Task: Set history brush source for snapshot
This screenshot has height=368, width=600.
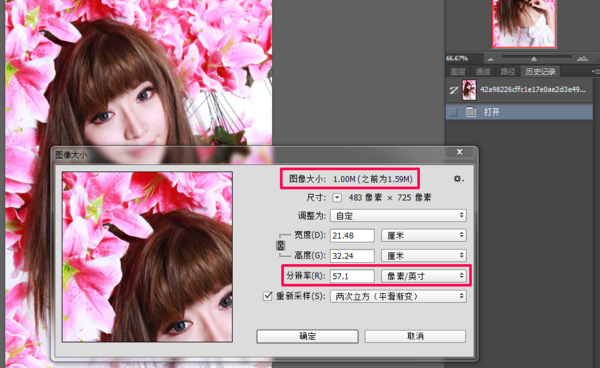Action: click(453, 90)
